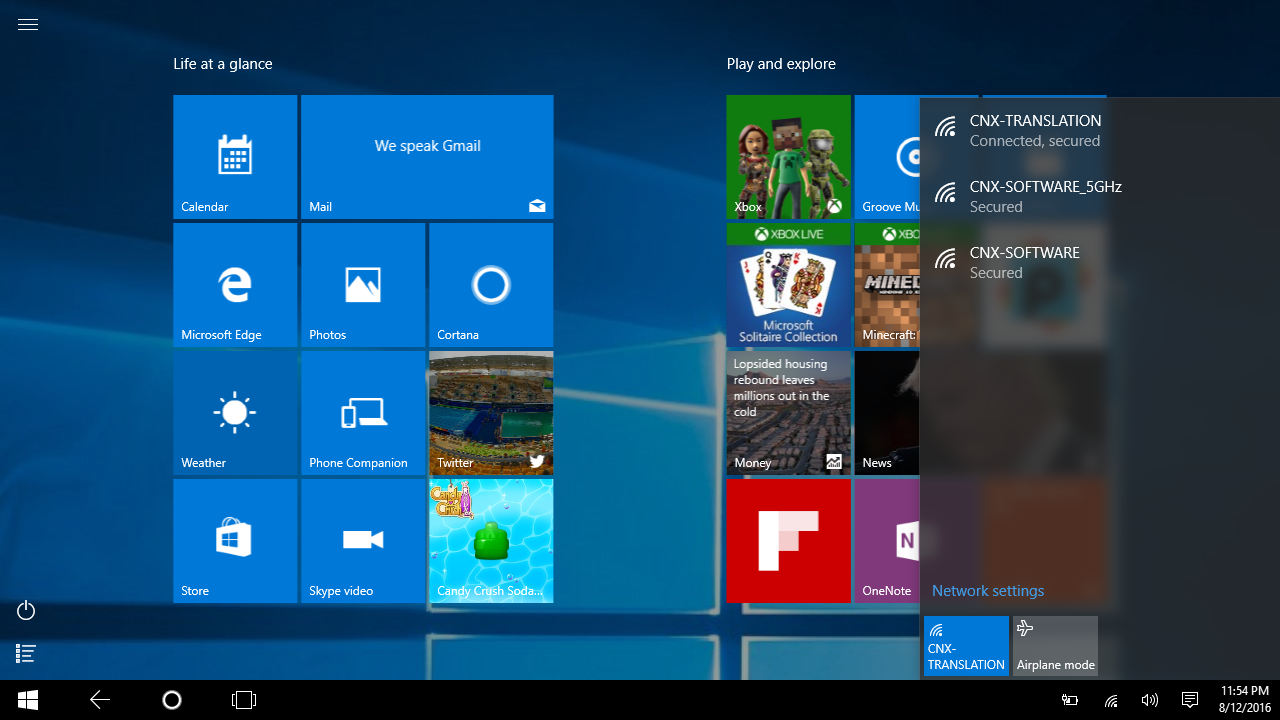The image size is (1280, 720).
Task: Open the Mail tile
Action: 427,157
